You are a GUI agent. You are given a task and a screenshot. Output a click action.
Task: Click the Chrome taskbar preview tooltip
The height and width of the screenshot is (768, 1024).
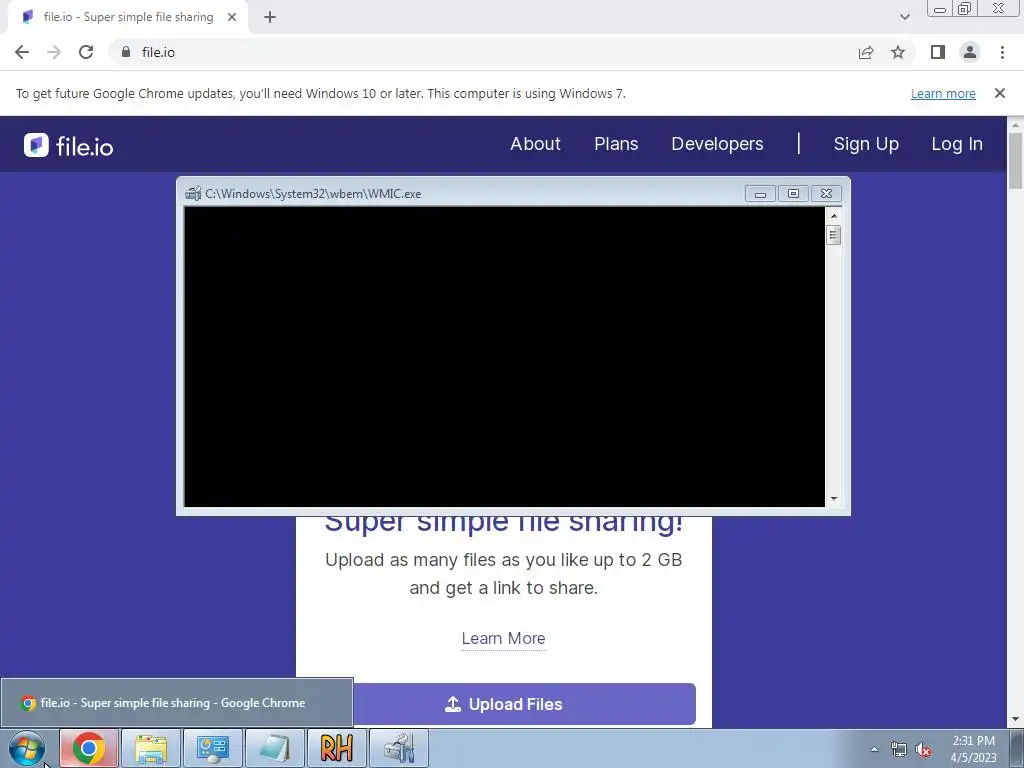(x=176, y=703)
